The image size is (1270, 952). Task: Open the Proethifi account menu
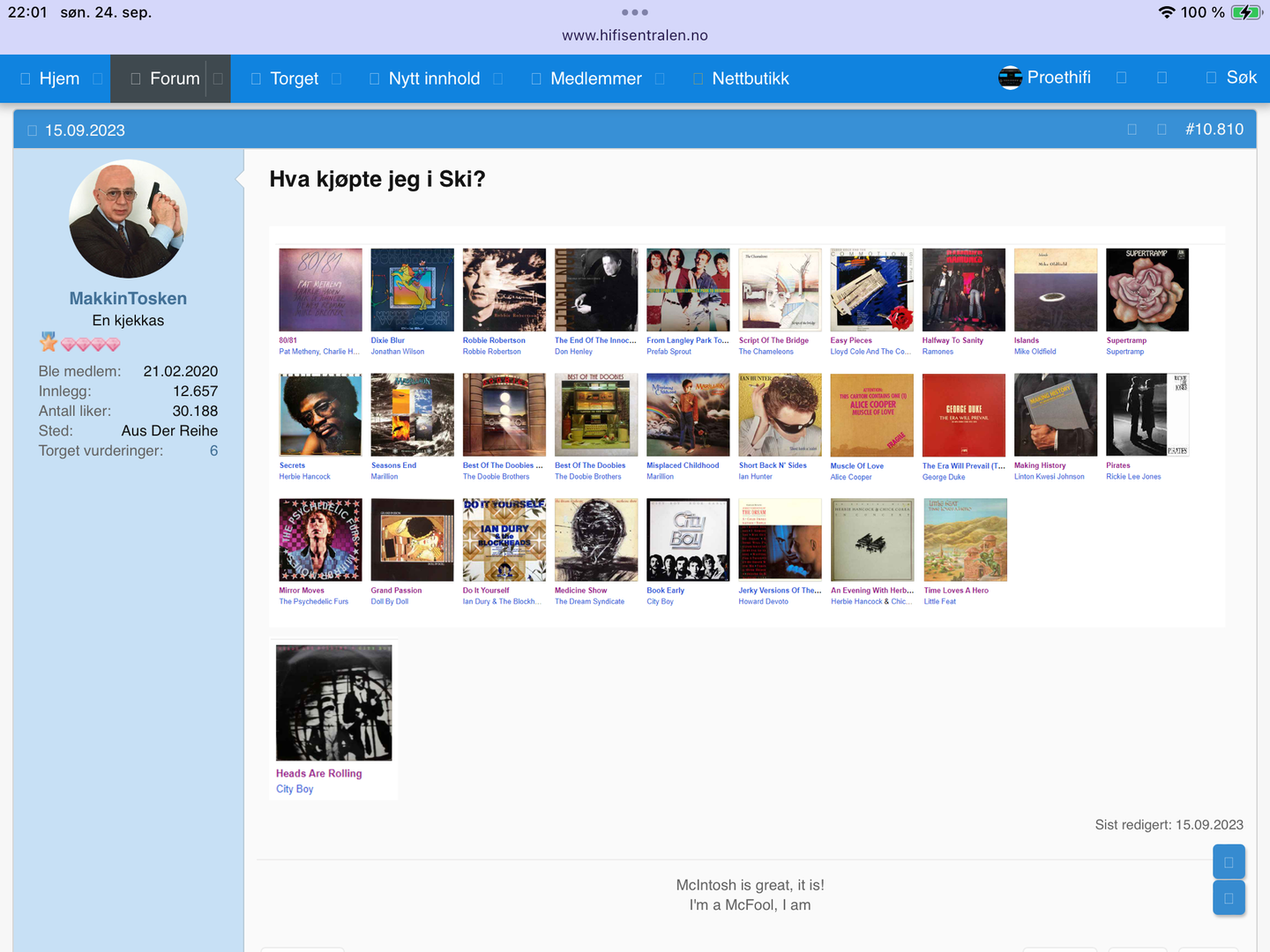[x=1045, y=78]
